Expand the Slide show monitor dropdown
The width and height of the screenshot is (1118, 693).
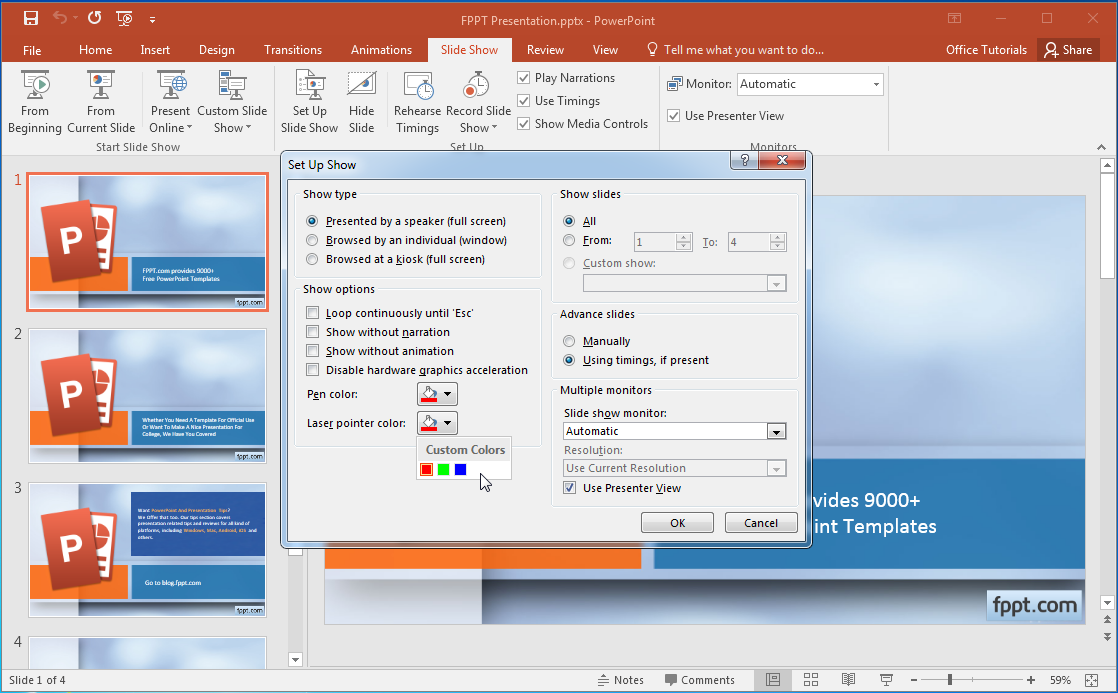tap(776, 431)
